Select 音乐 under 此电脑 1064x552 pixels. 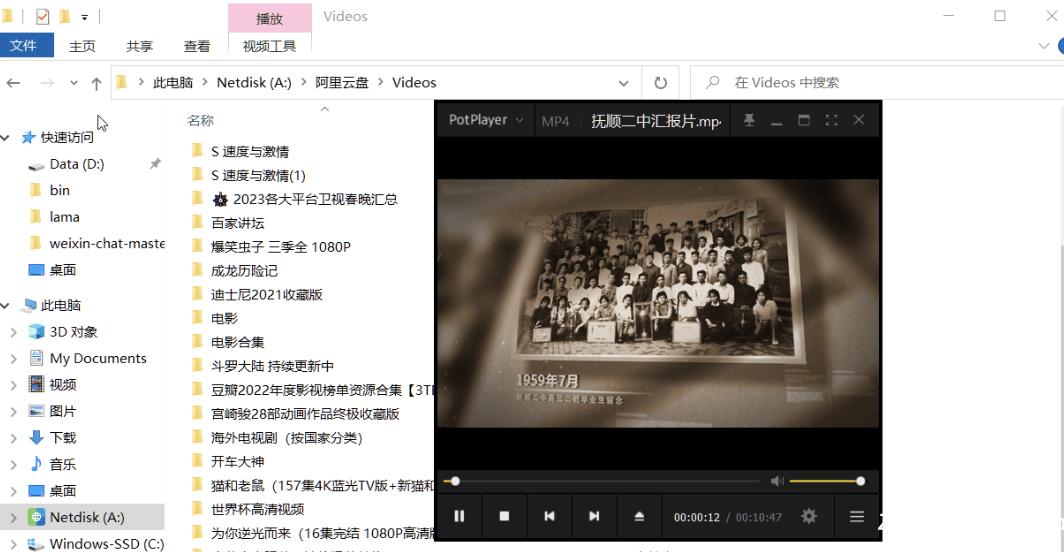(x=62, y=464)
